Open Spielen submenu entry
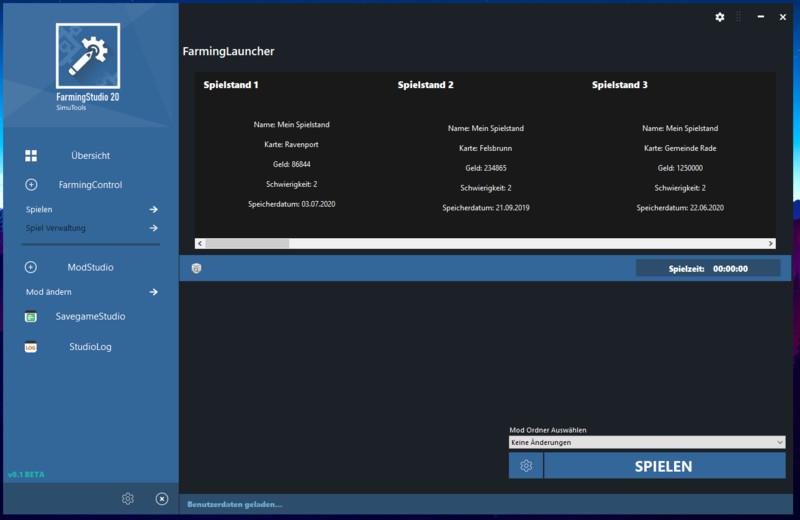 tap(91, 210)
